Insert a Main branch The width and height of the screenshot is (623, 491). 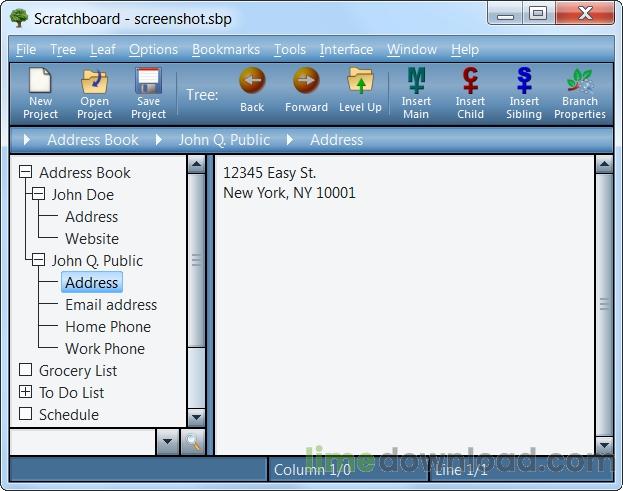click(416, 82)
